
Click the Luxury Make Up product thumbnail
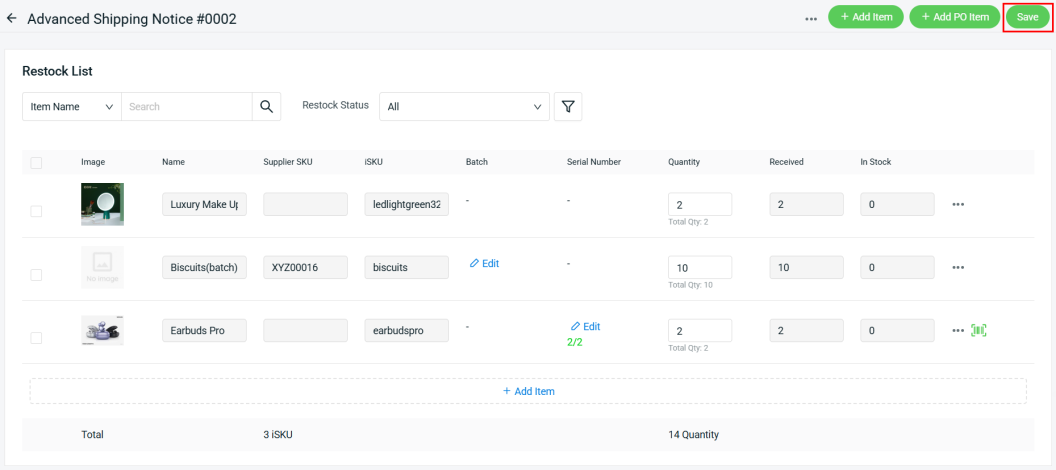click(x=102, y=204)
